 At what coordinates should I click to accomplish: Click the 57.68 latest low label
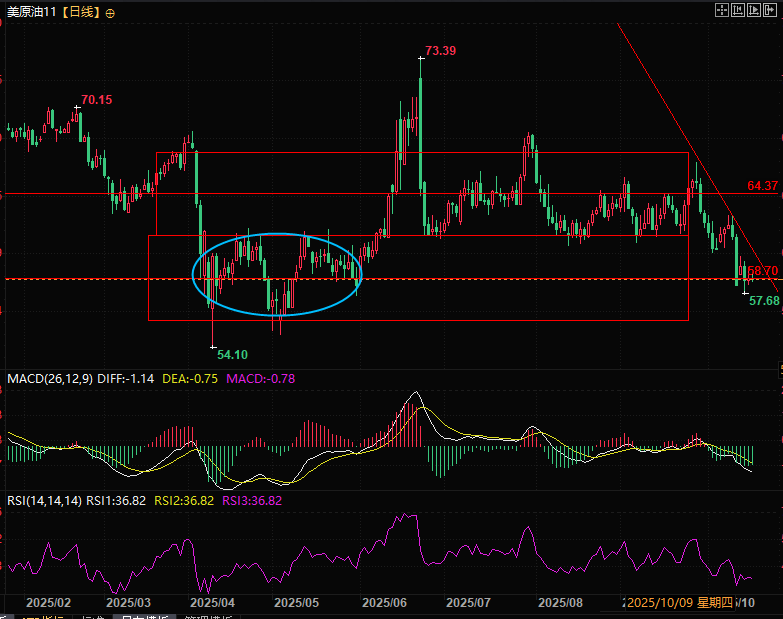pos(764,300)
